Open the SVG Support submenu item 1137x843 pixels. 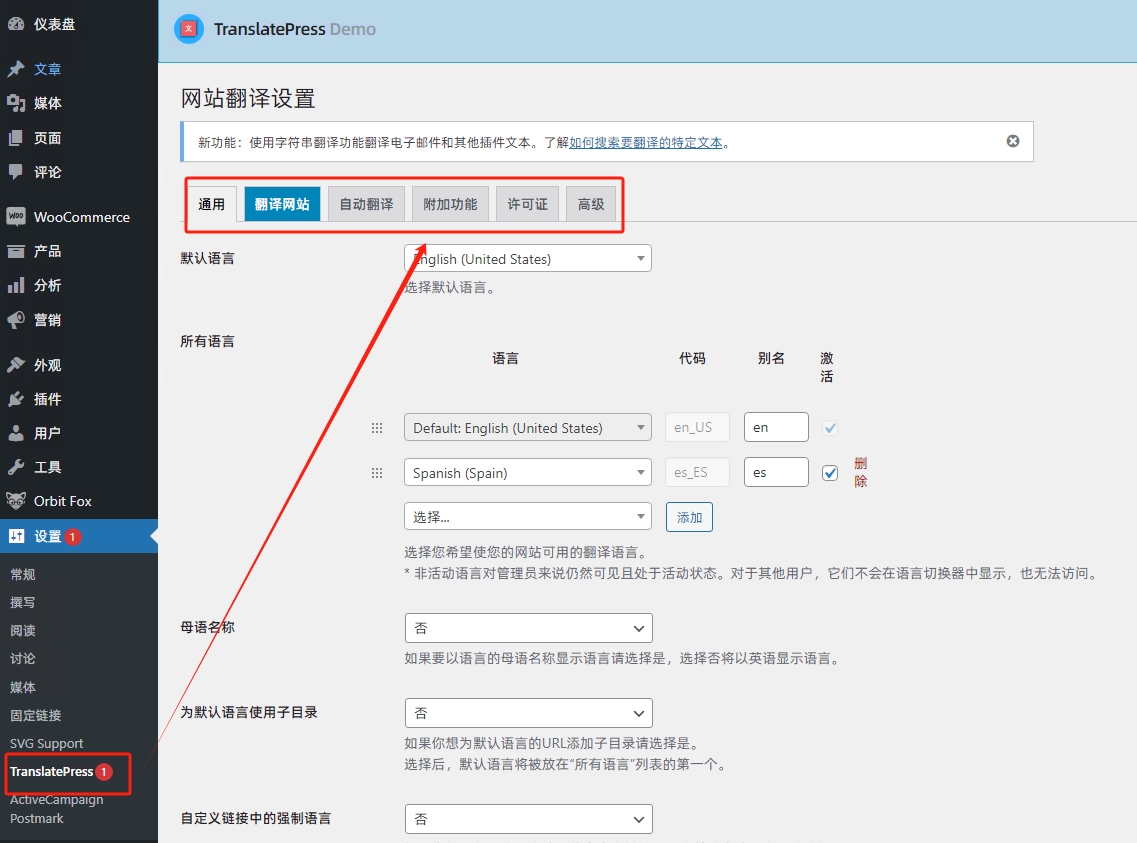(46, 743)
